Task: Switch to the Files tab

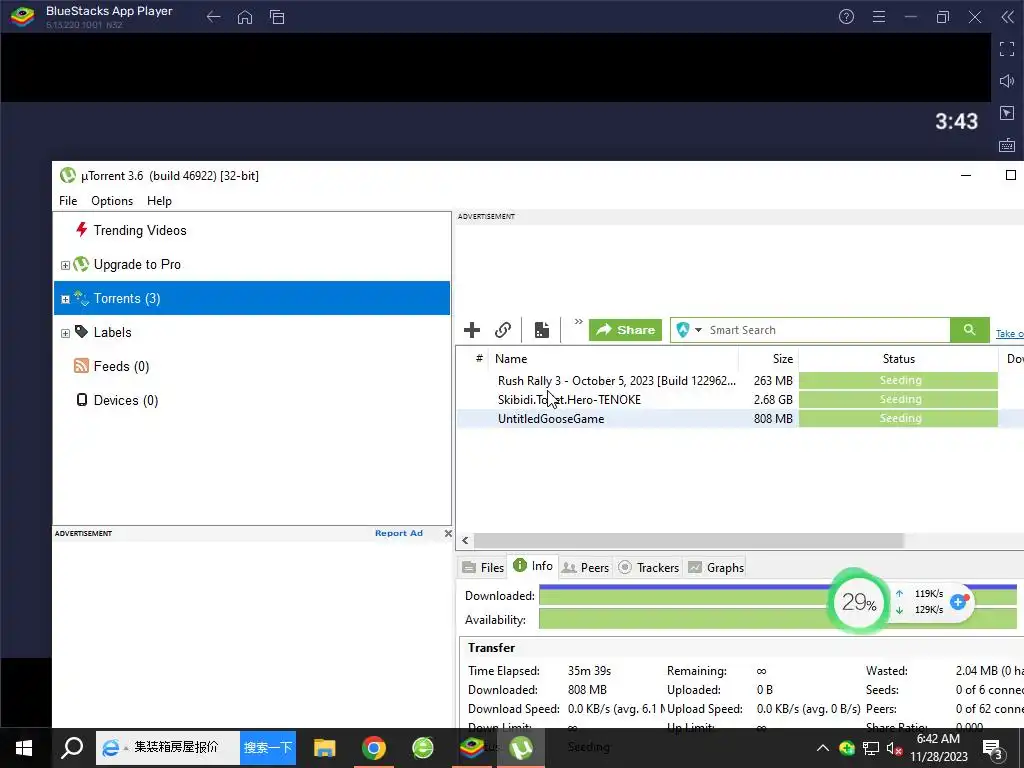Action: pyautogui.click(x=483, y=568)
